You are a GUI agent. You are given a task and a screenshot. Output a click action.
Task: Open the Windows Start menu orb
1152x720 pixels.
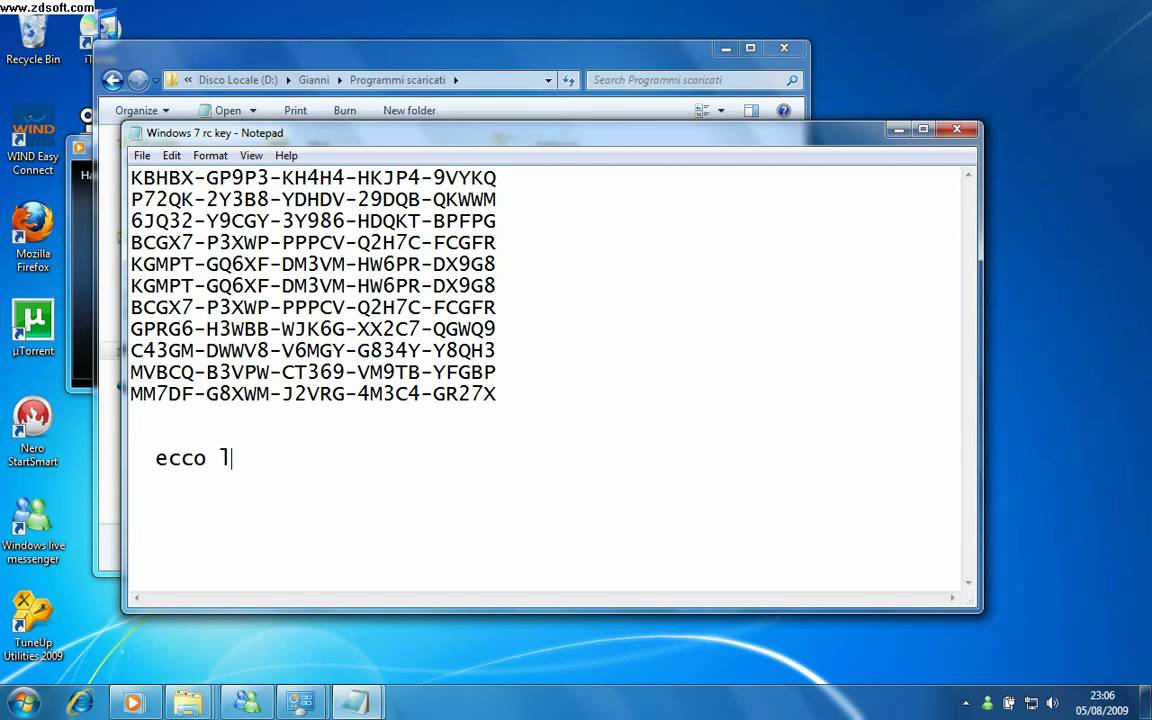[24, 702]
